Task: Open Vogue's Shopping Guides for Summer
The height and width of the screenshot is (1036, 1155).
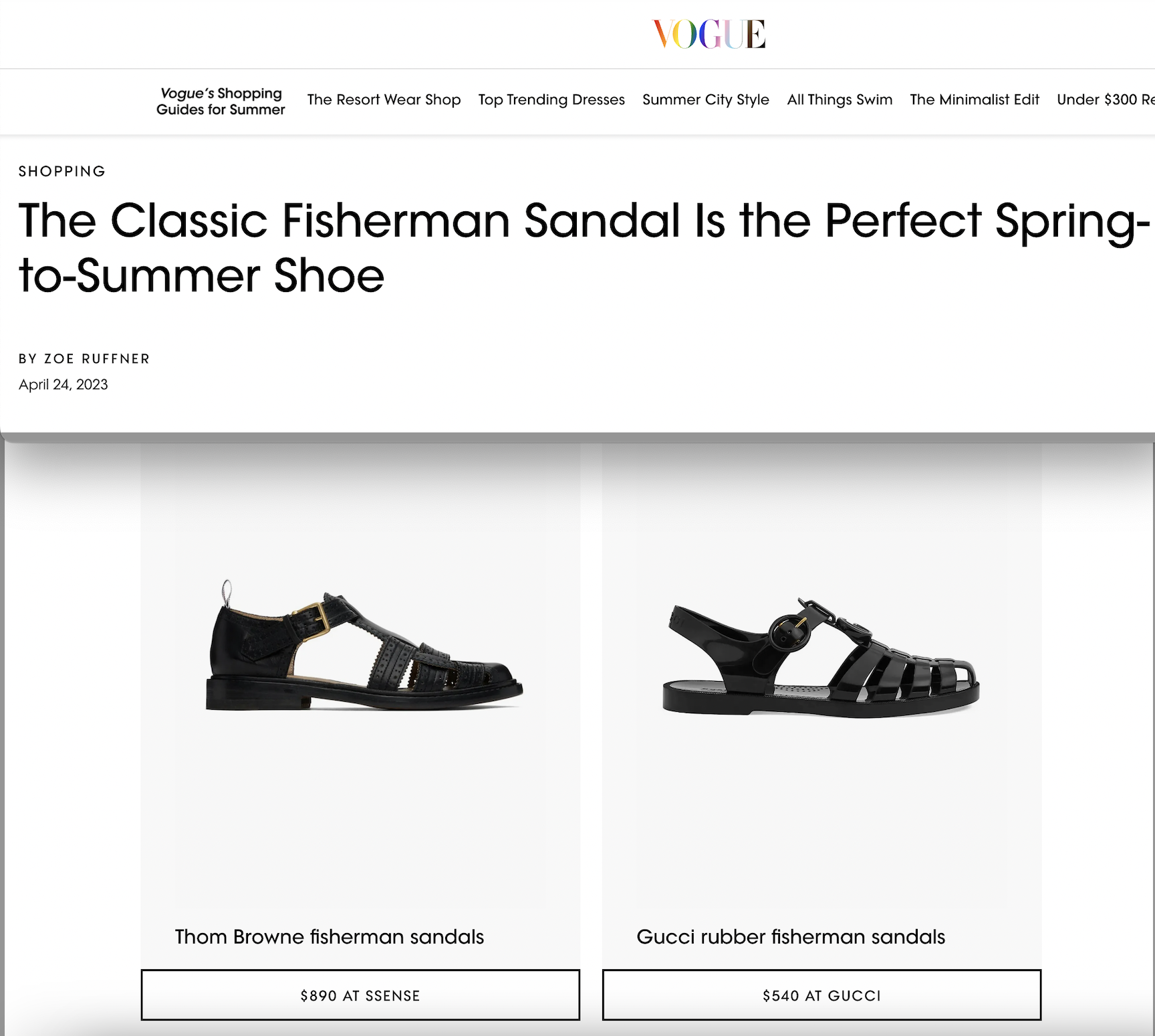Action: [221, 102]
